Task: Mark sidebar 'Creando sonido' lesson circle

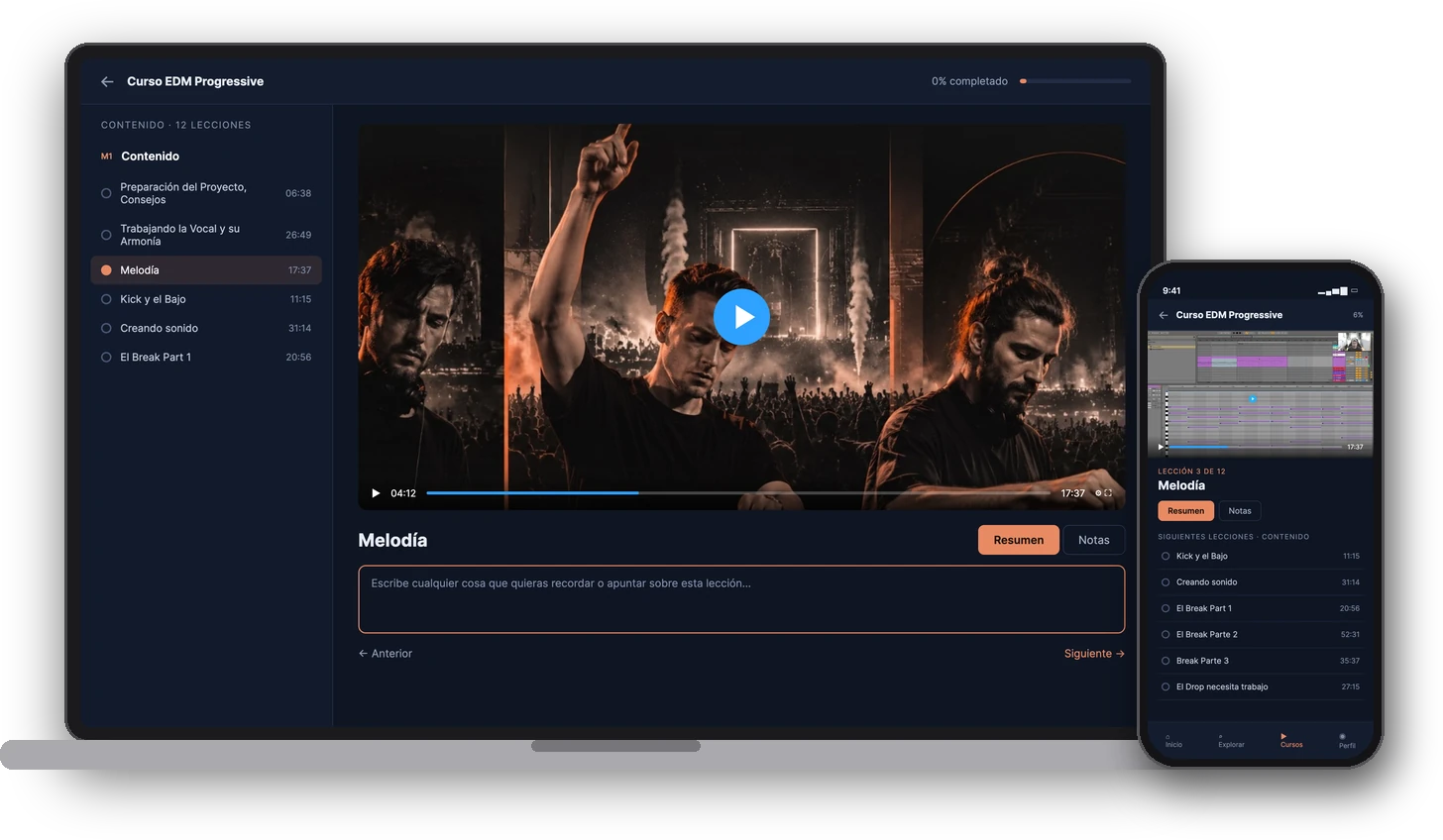Action: click(106, 328)
